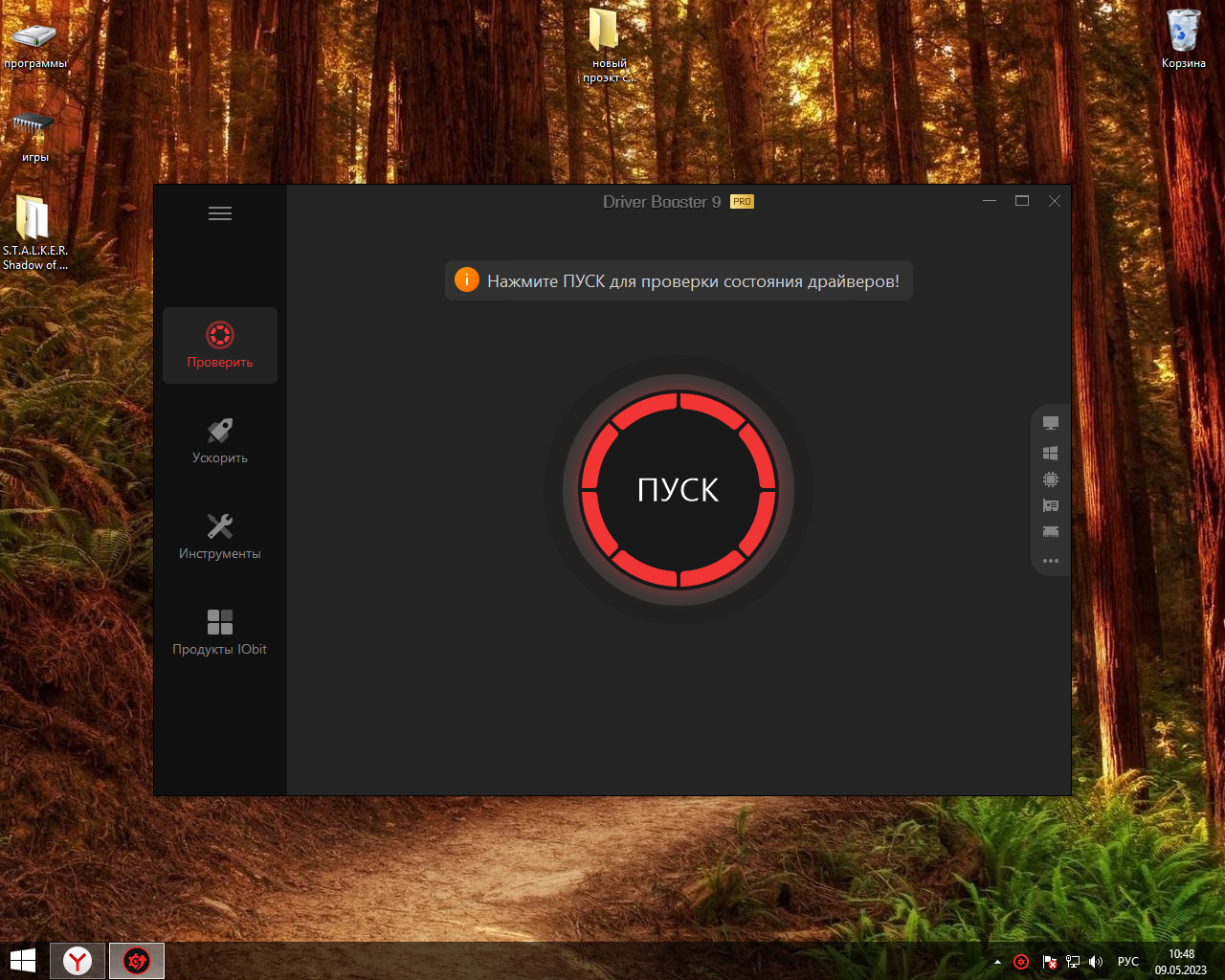Click Driver Booster taskbar icon
Screen dimensions: 1225x980
[x=137, y=961]
